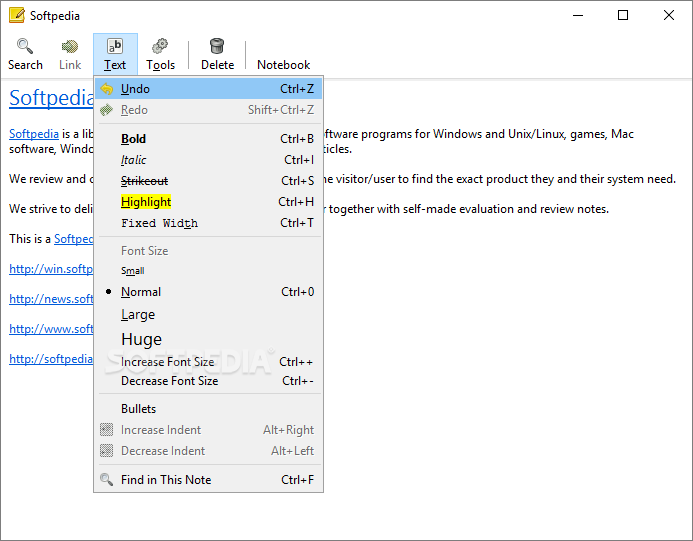Choose Decrease Indent menu entry

click(208, 451)
